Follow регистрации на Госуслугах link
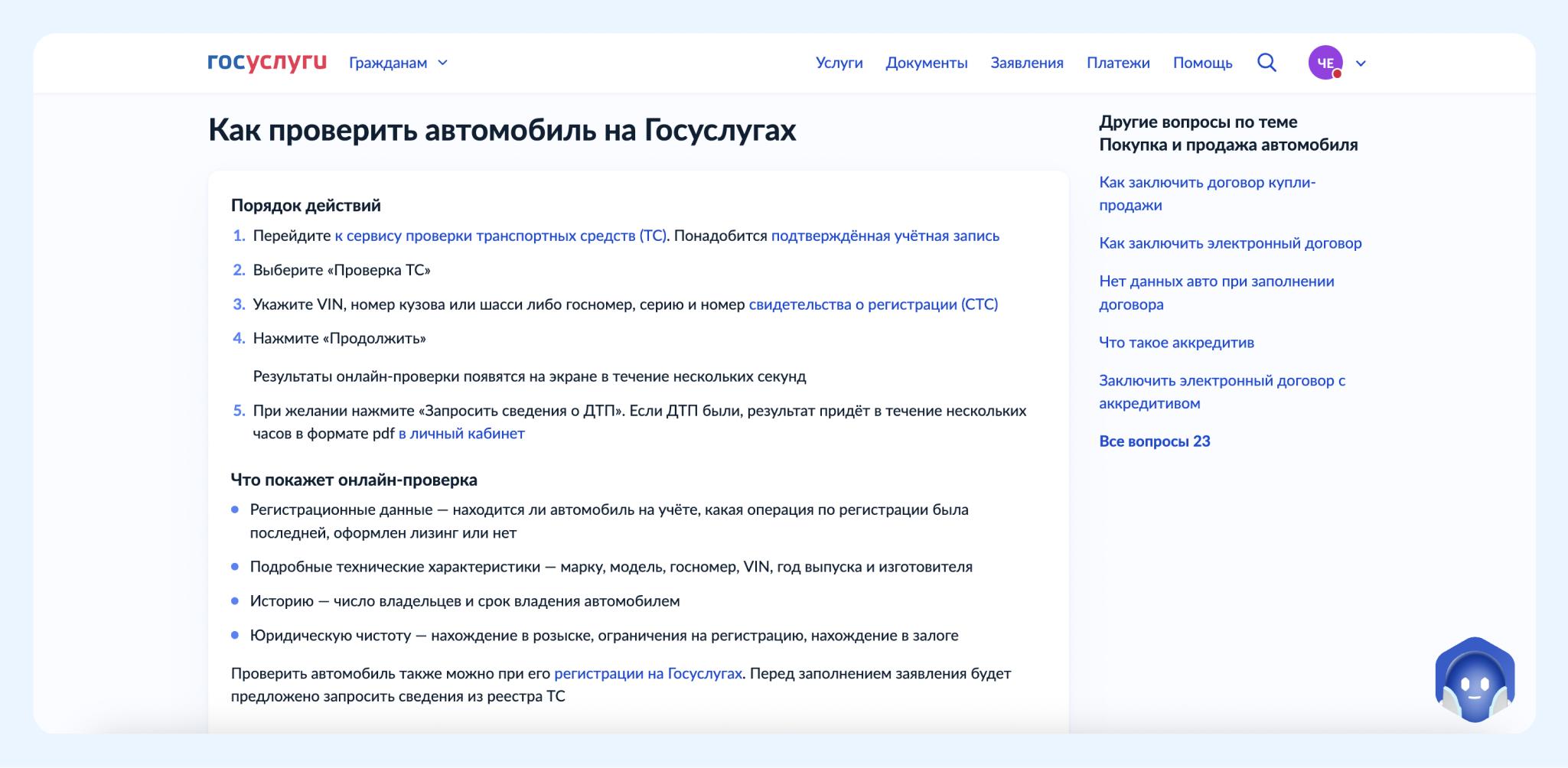The height and width of the screenshot is (768, 1568). coord(647,674)
